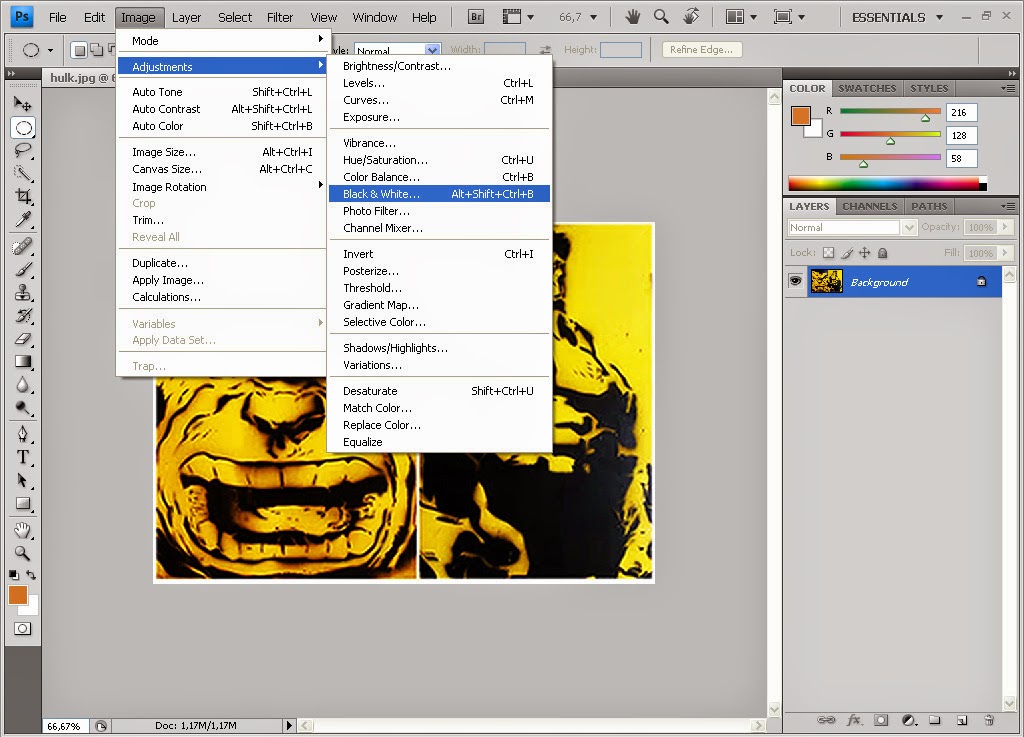Select the Healing Brush tool
1024x737 pixels.
(x=23, y=246)
